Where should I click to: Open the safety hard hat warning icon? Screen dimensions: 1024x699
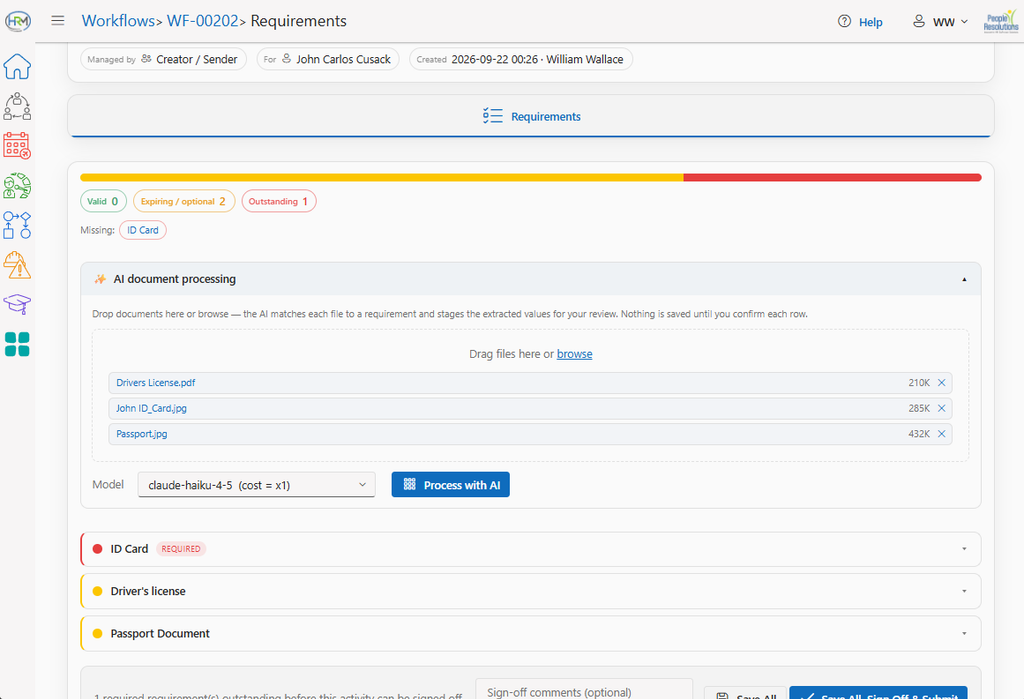coord(17,265)
